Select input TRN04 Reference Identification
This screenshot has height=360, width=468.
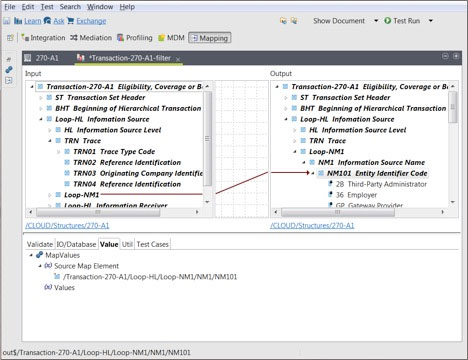click(127, 184)
